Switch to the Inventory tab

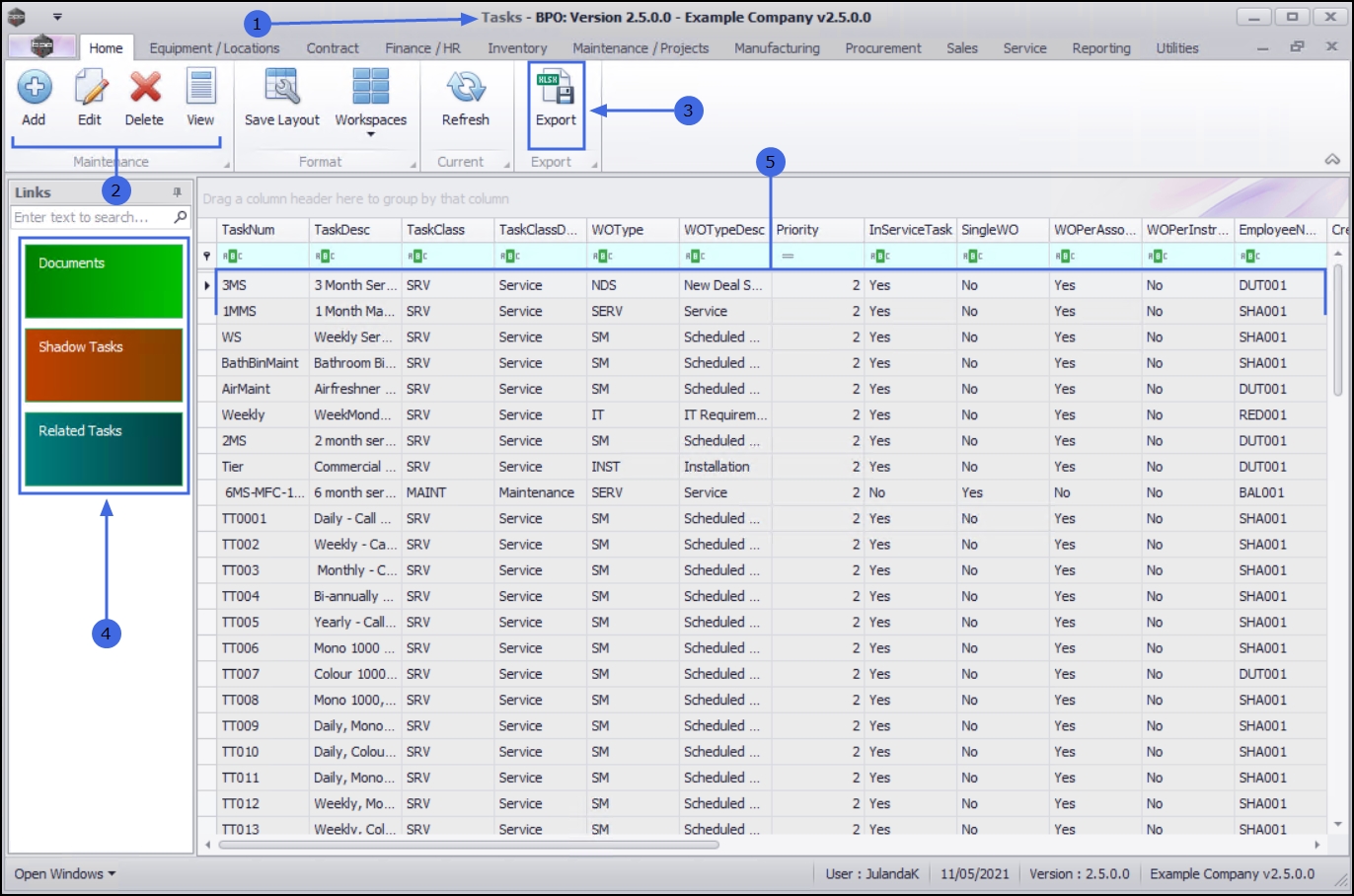[x=516, y=48]
